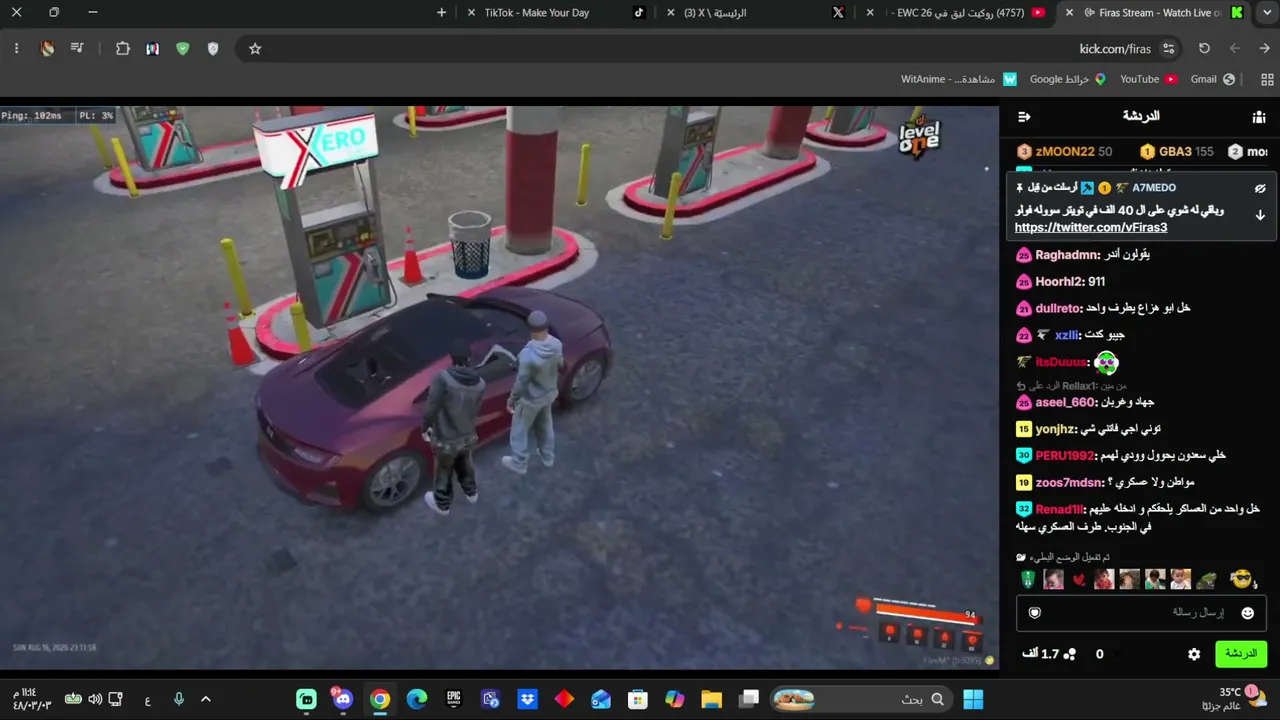The width and height of the screenshot is (1280, 720).
Task: Send message with green الدردشة button
Action: (1241, 654)
